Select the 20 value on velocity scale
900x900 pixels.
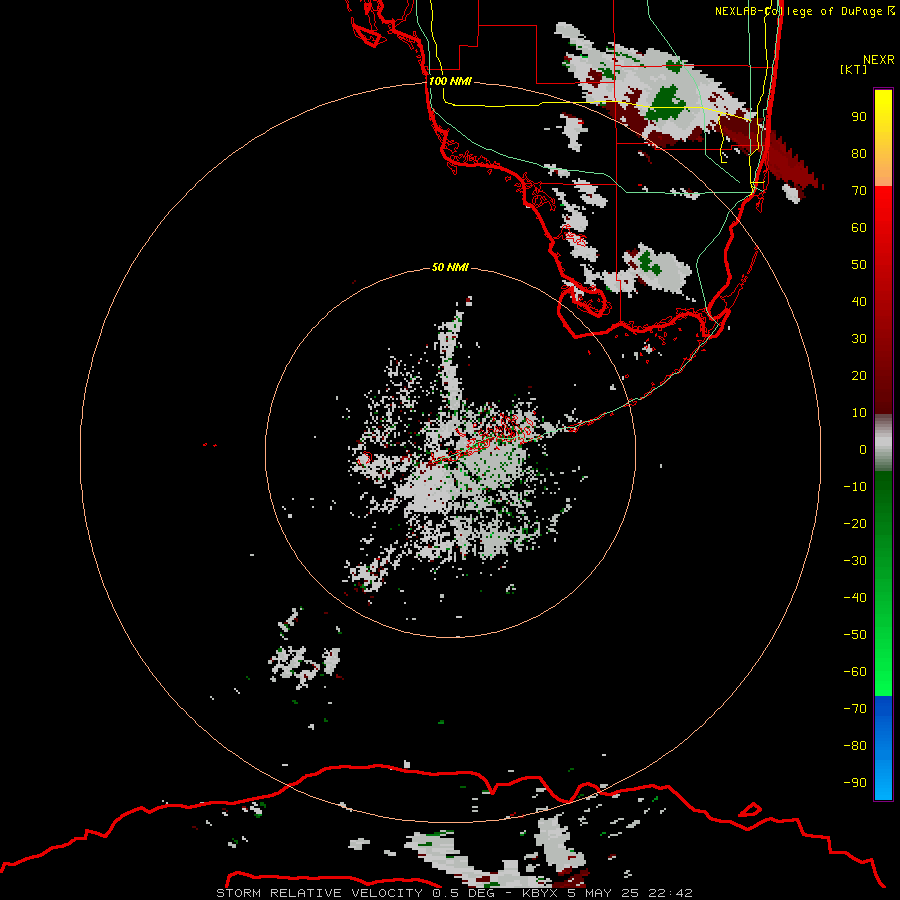tap(859, 376)
